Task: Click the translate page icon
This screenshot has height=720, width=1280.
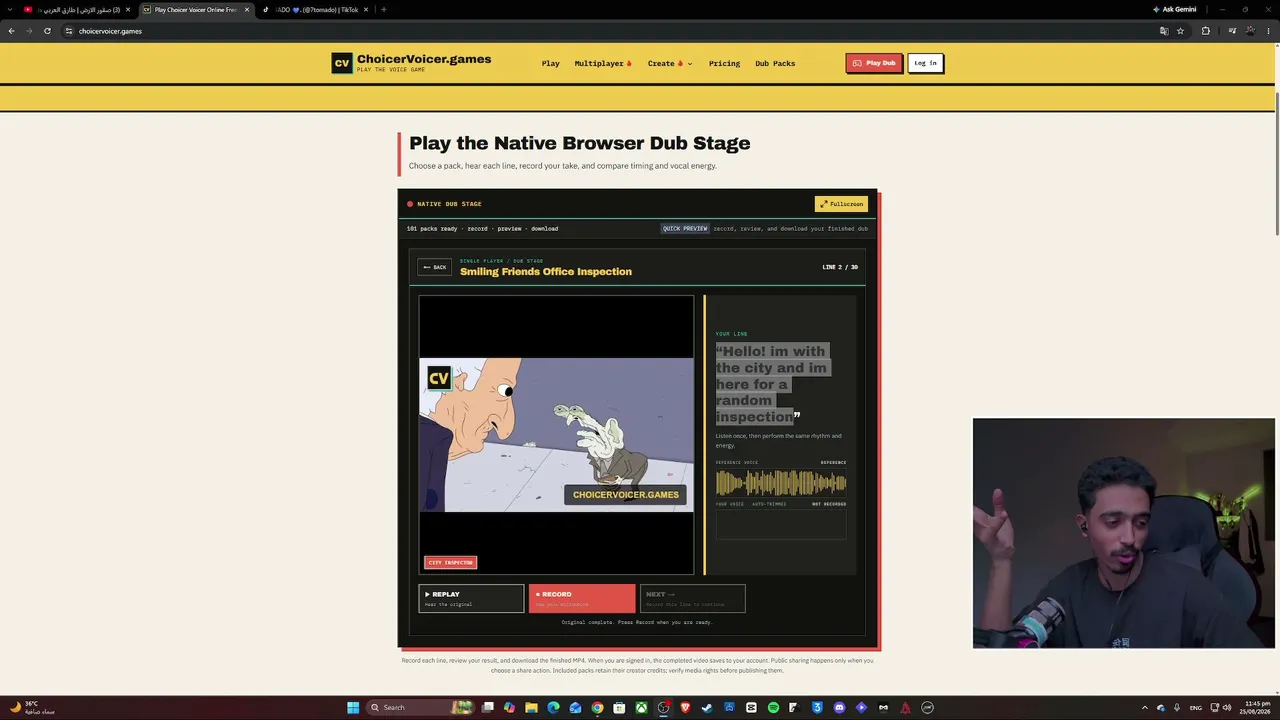Action: (1164, 31)
